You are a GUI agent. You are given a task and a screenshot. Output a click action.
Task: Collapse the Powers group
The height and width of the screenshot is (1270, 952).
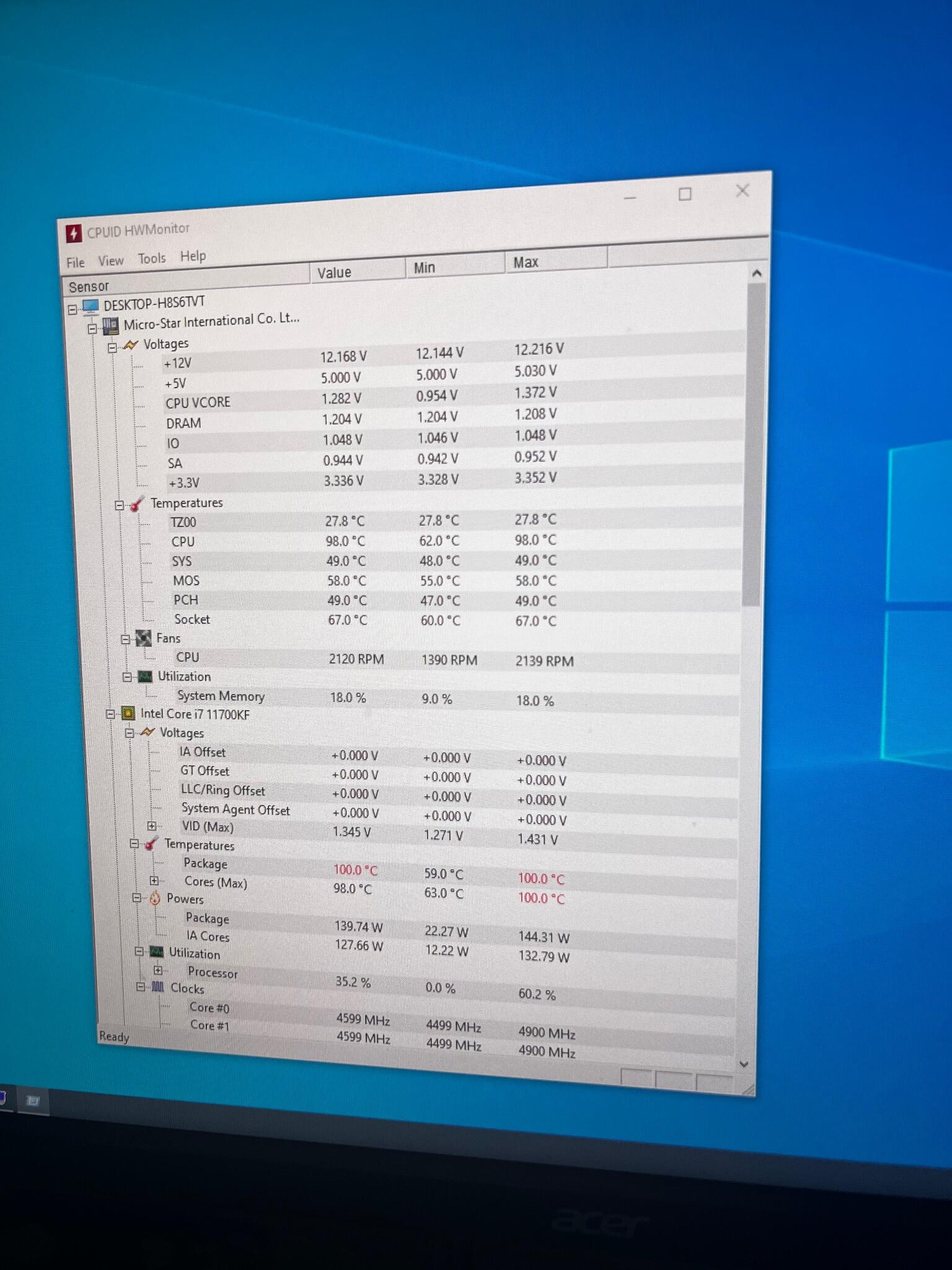click(x=137, y=898)
